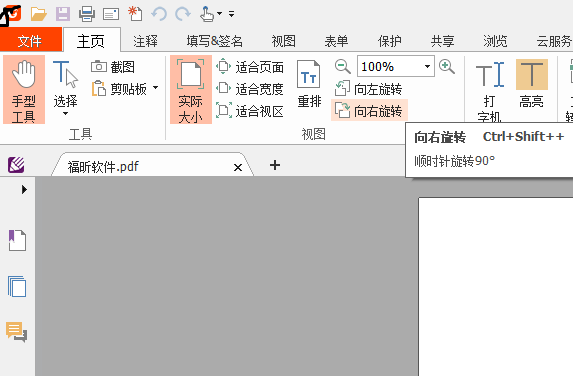Click the 截图 snapshot button
This screenshot has height=376, width=573.
(113, 67)
